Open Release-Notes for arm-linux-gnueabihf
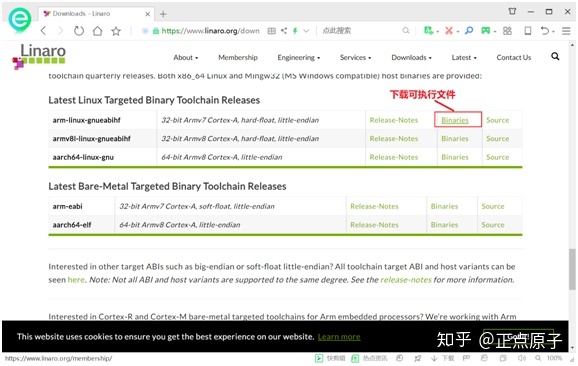 click(x=394, y=120)
